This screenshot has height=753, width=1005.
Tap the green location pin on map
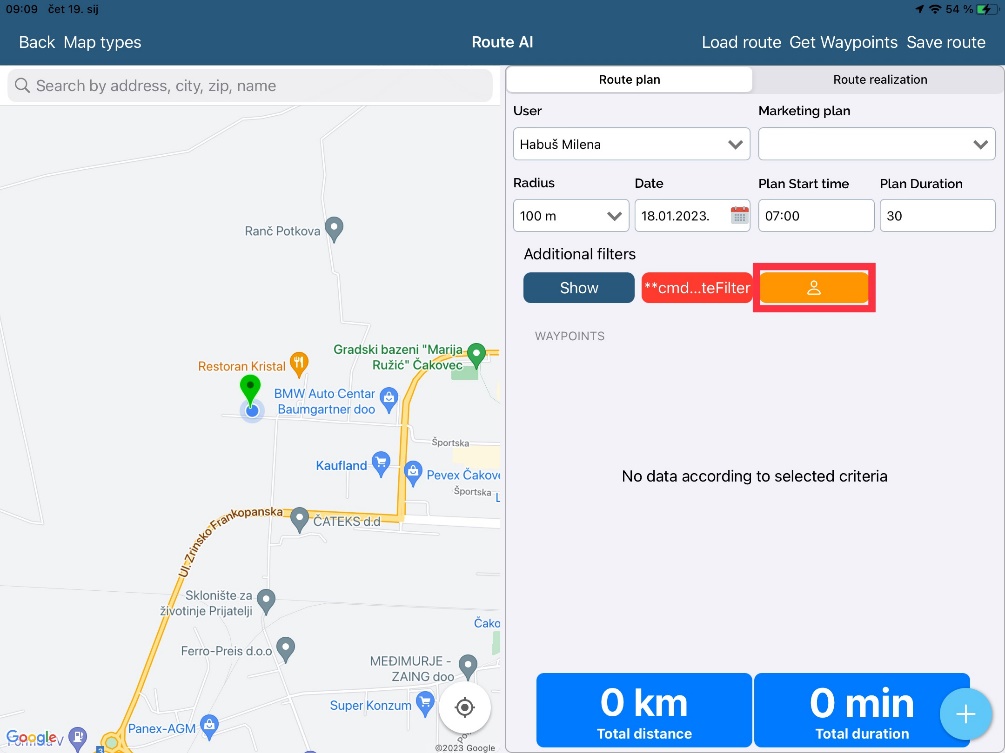point(250,389)
